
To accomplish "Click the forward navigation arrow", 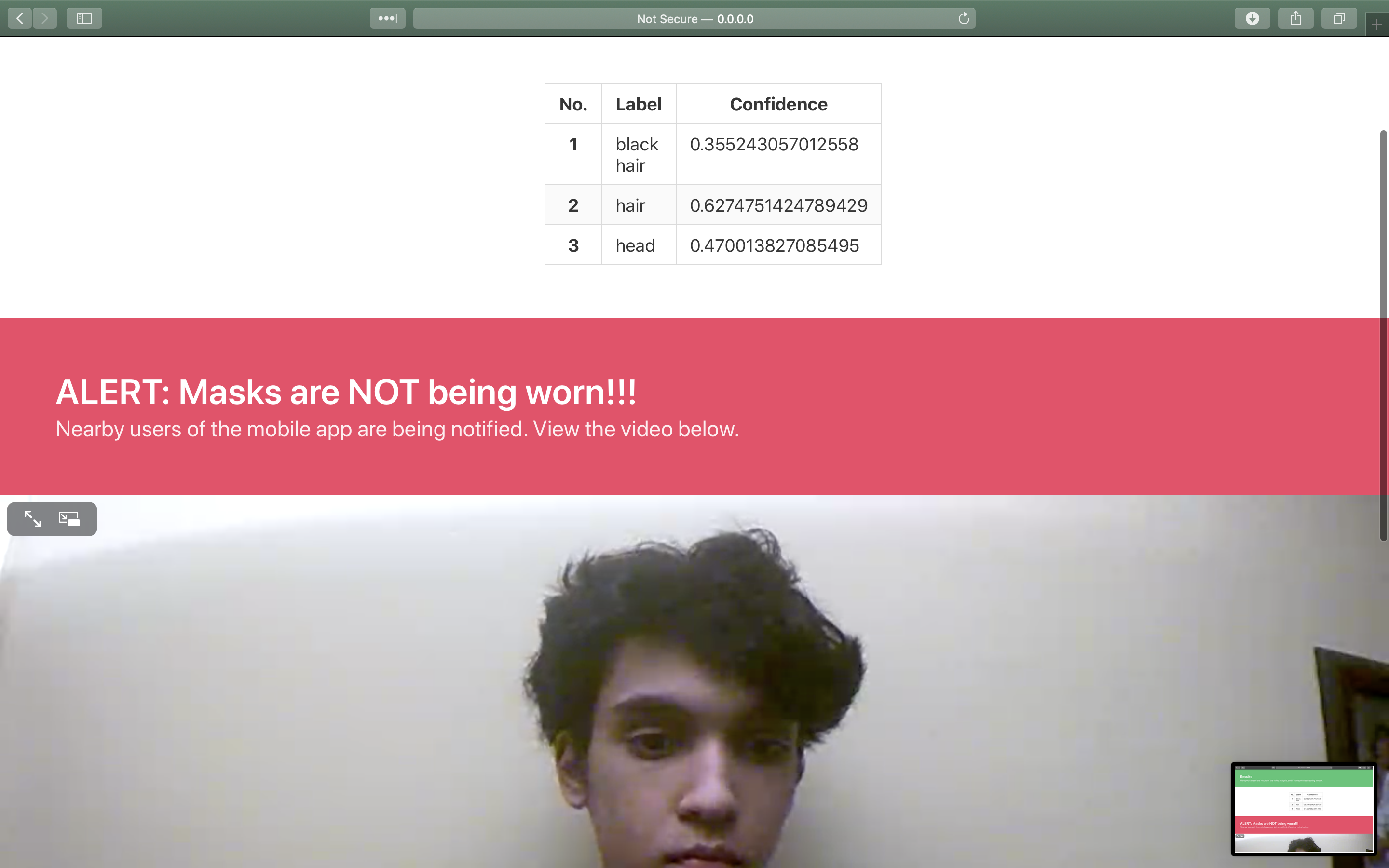I will pyautogui.click(x=45, y=18).
